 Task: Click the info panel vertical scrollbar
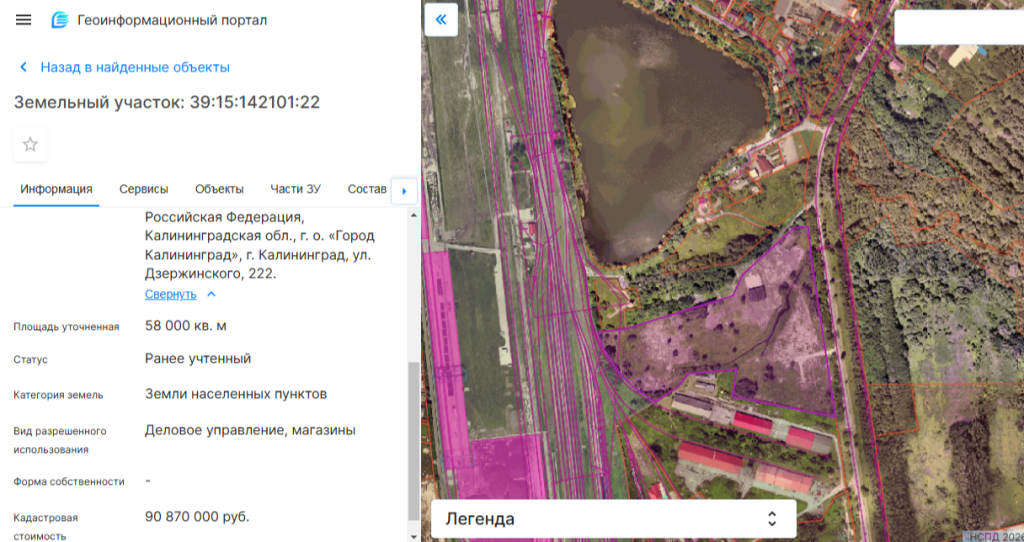point(414,440)
